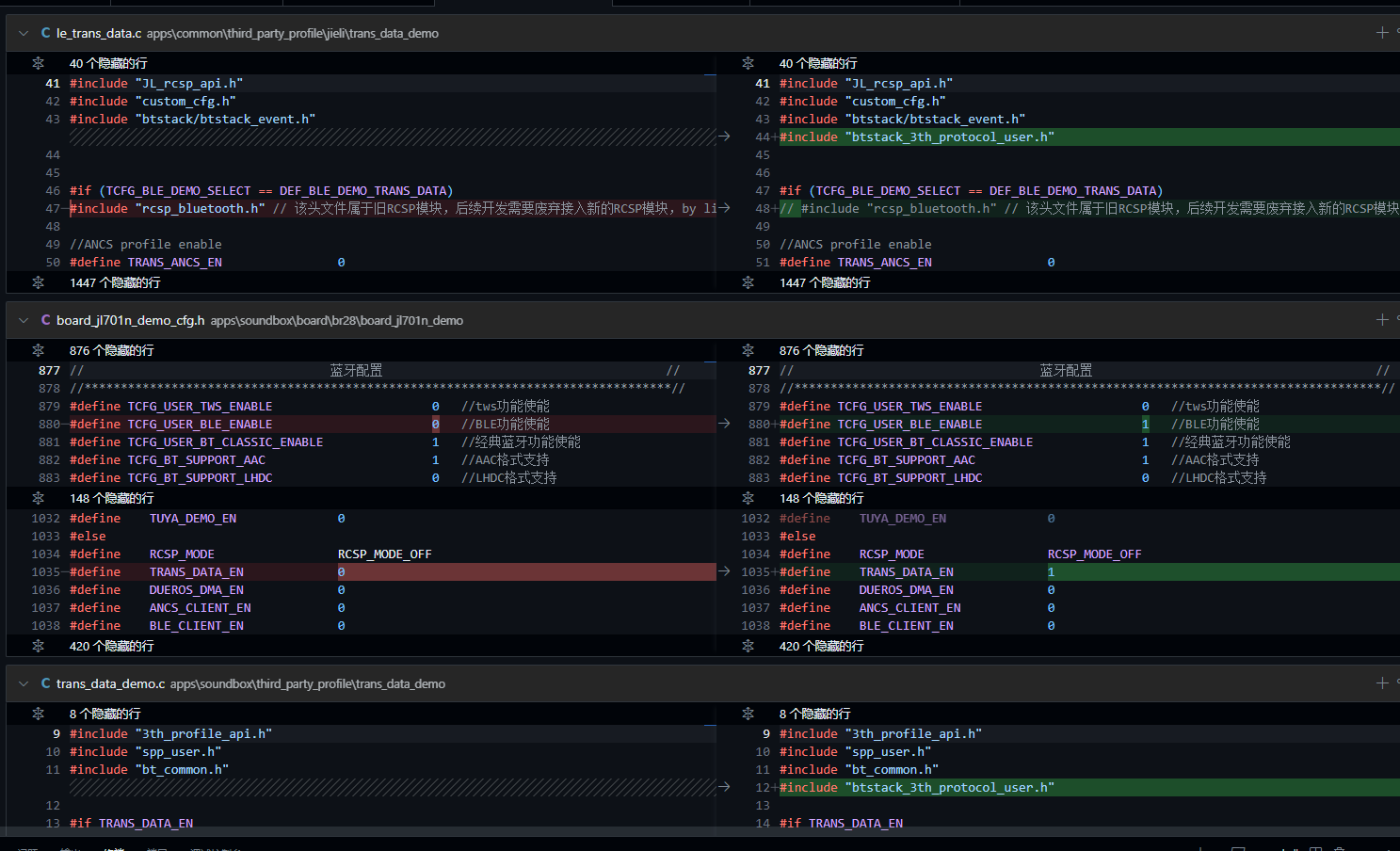Click the path apps\soundbox\board\br28\board_jl701n_demo
This screenshot has width=1400, height=851.
point(337,320)
